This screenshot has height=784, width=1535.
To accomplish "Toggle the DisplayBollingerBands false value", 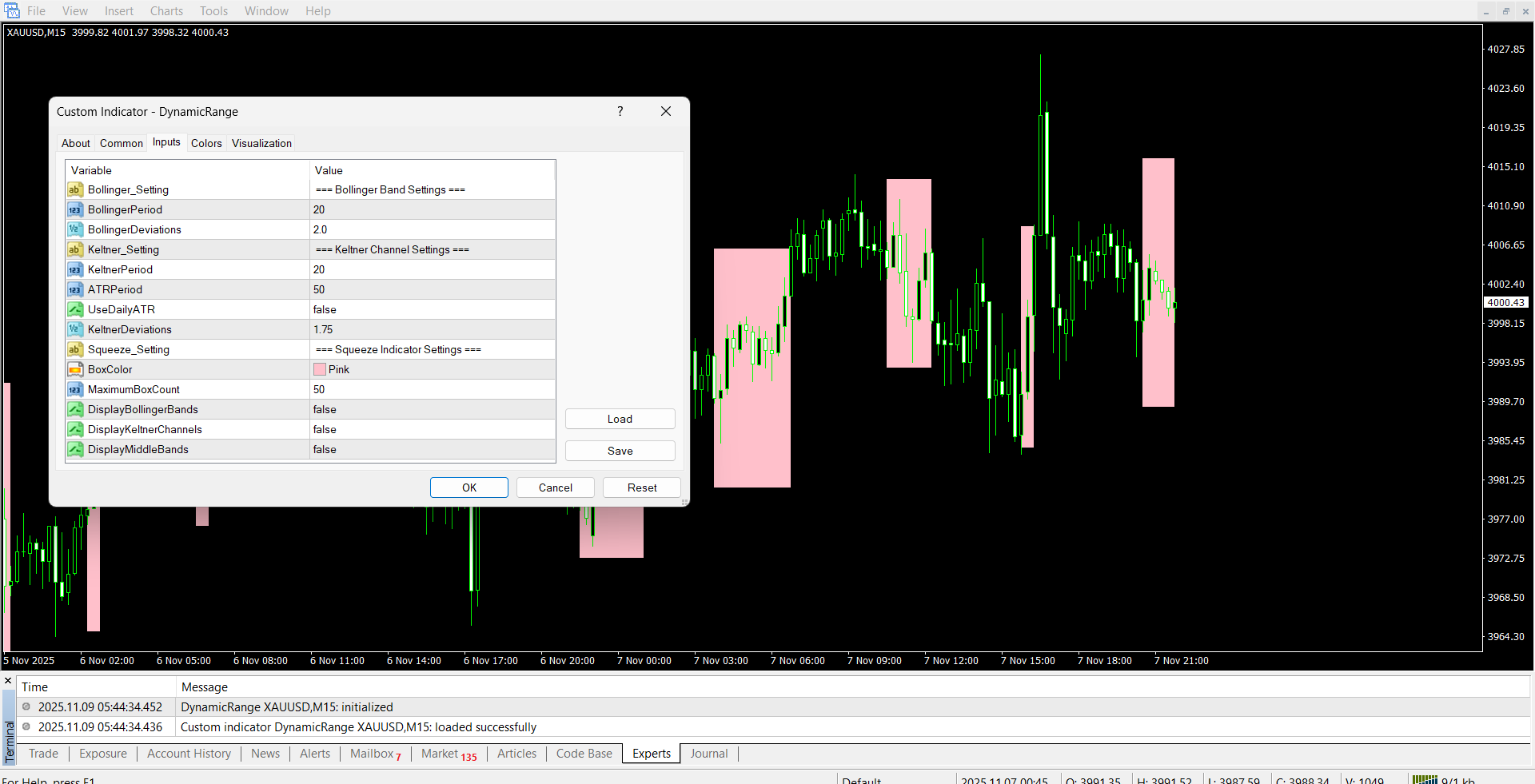I will click(x=432, y=409).
